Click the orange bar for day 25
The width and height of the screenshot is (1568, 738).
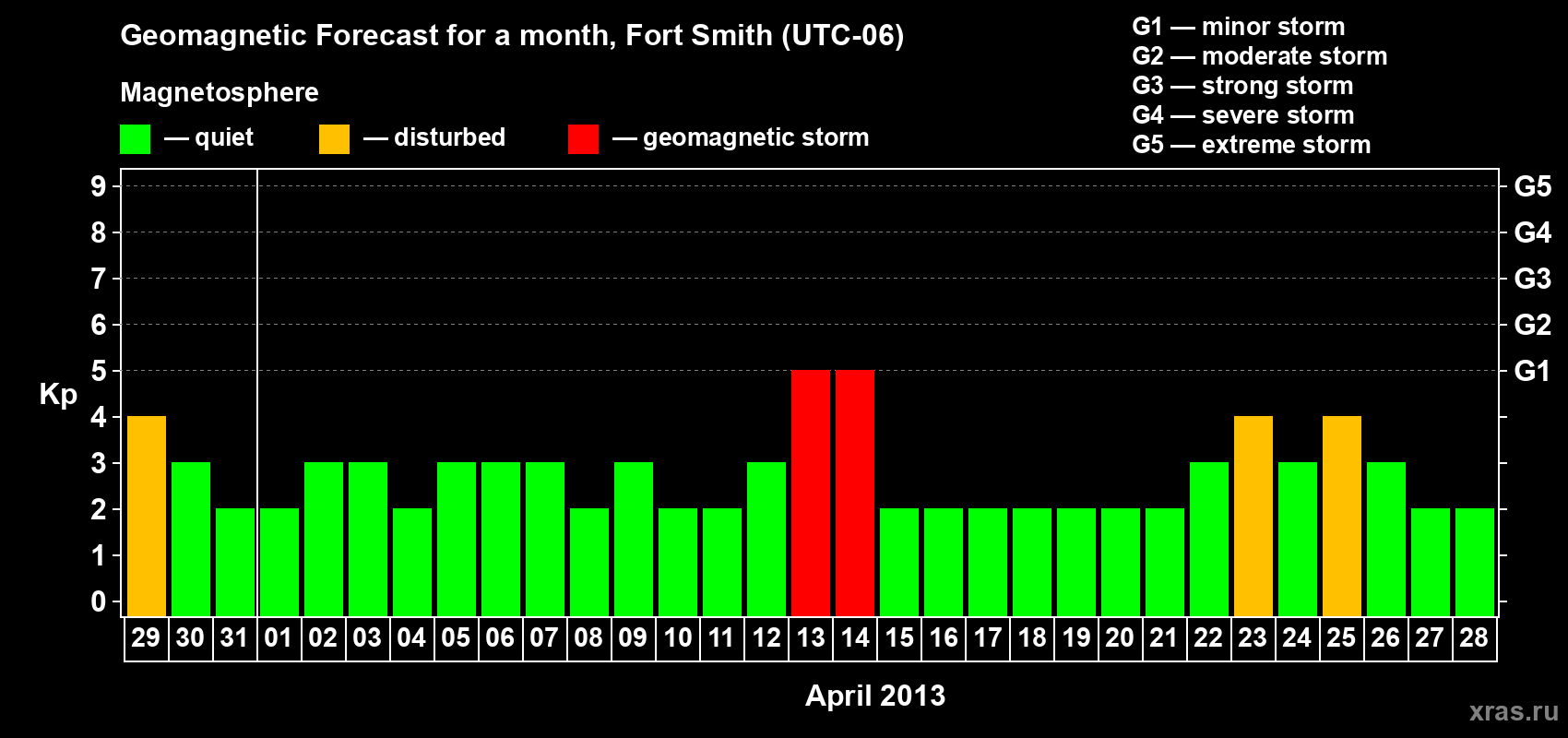1342,516
